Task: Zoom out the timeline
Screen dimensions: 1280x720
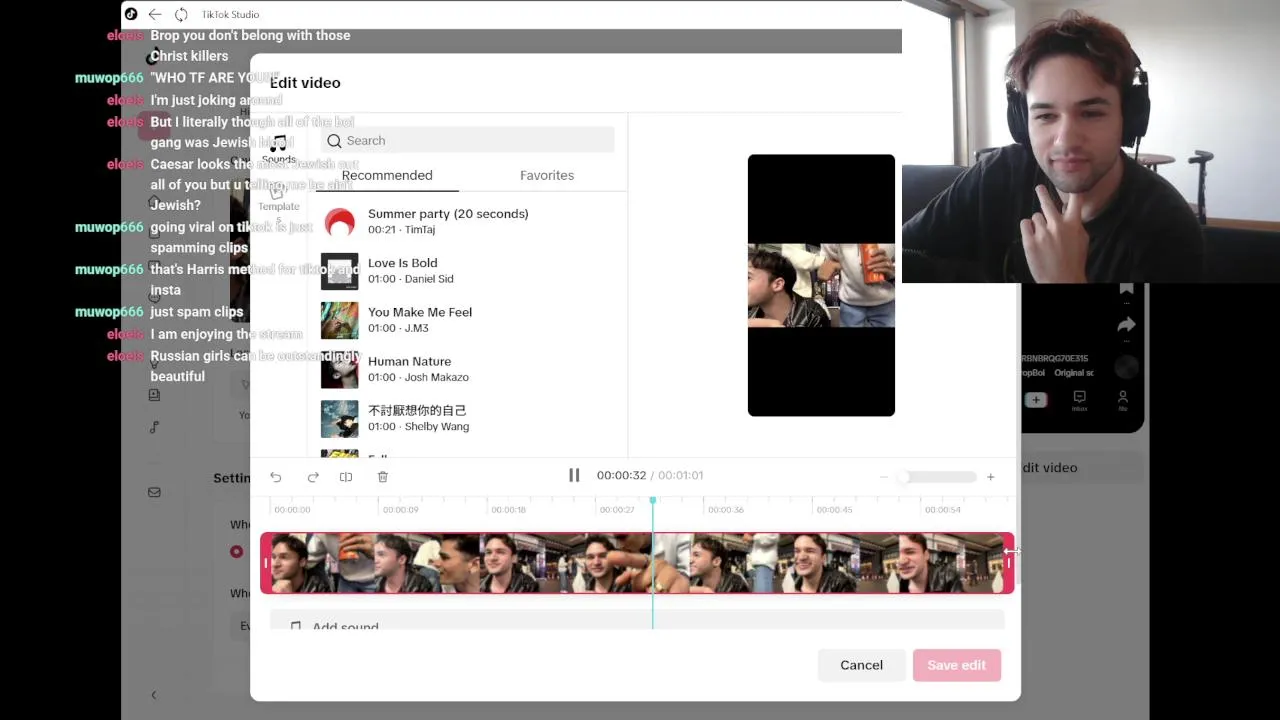Action: pos(883,477)
